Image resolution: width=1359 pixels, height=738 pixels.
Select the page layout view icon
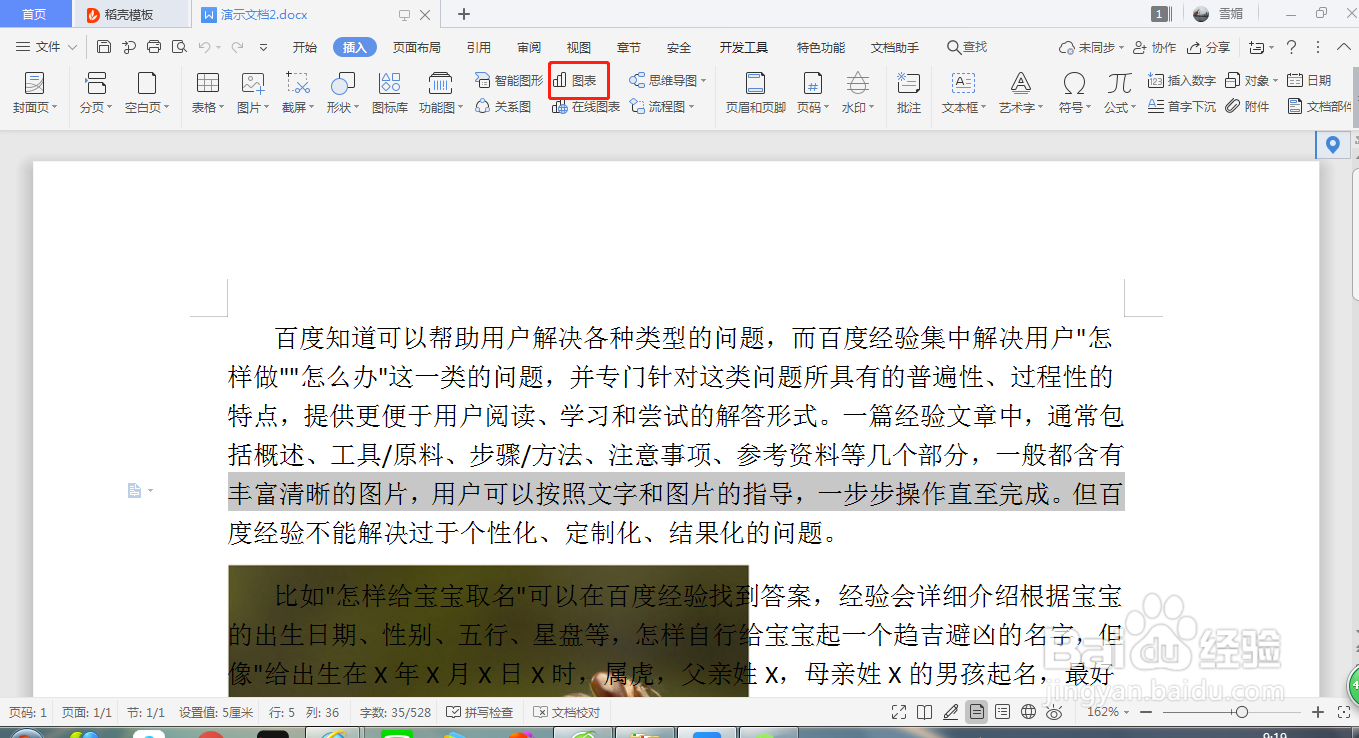[x=977, y=712]
